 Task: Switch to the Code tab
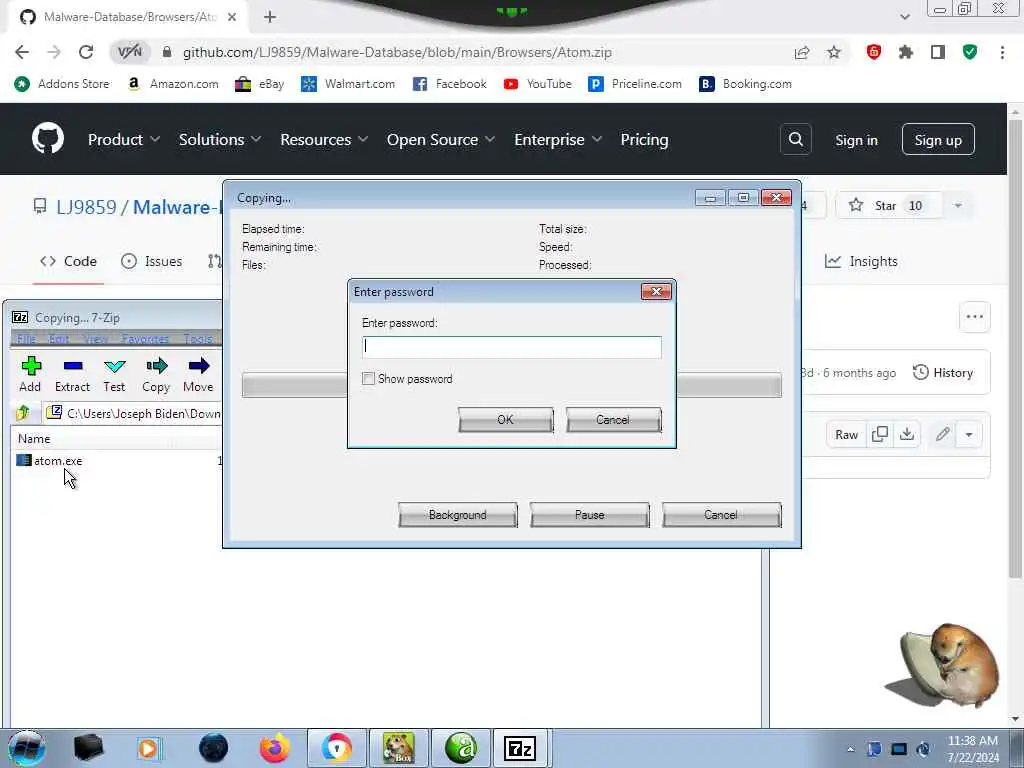point(69,261)
